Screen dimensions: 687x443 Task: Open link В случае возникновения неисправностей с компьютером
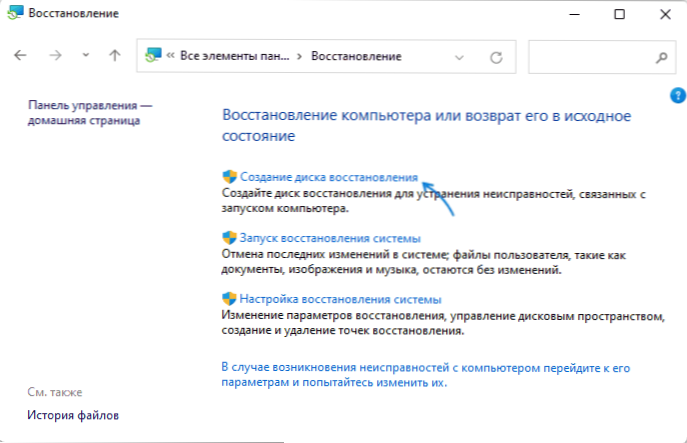425,375
